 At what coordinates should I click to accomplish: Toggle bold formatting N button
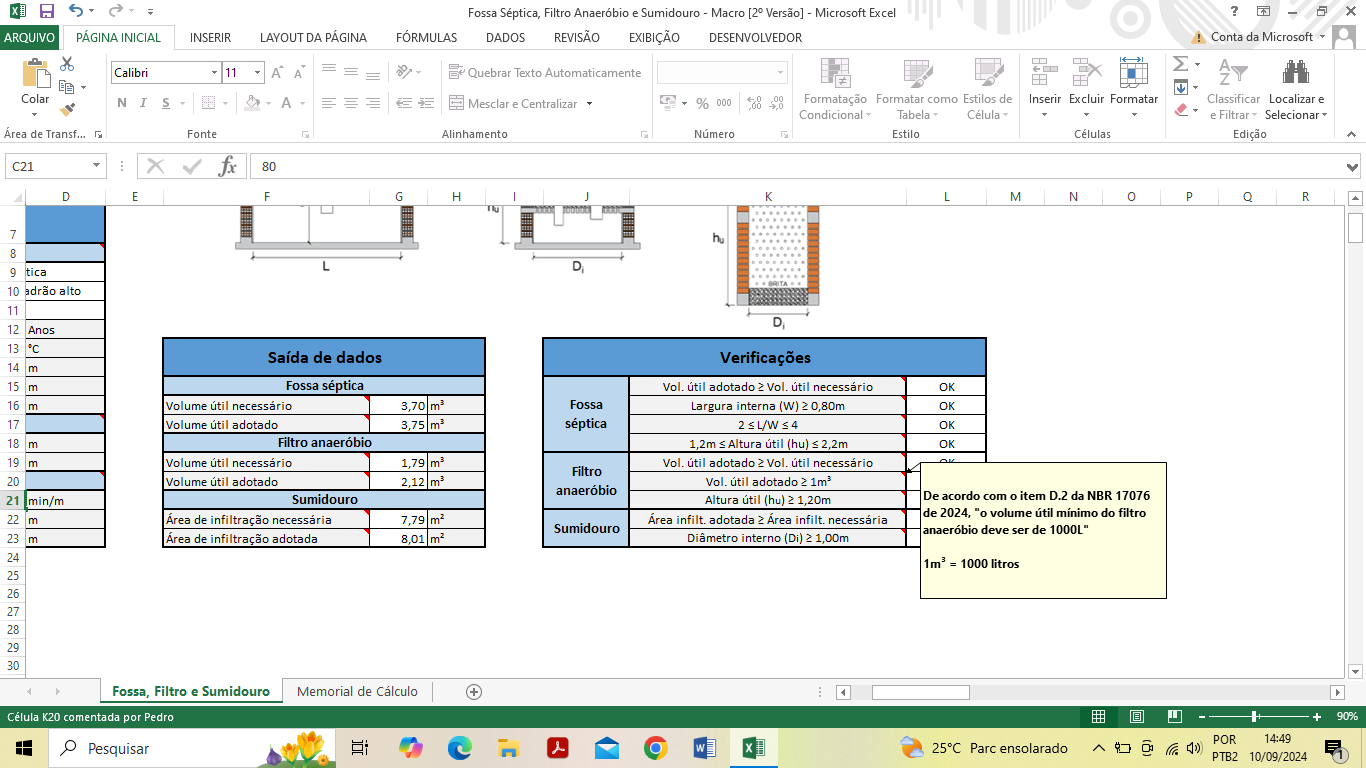(x=122, y=103)
